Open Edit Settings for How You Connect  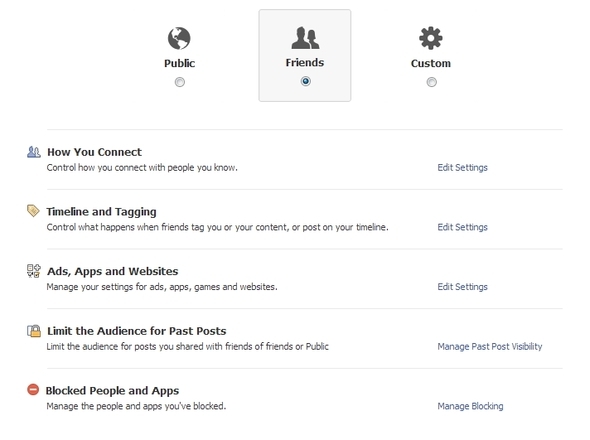[462, 168]
